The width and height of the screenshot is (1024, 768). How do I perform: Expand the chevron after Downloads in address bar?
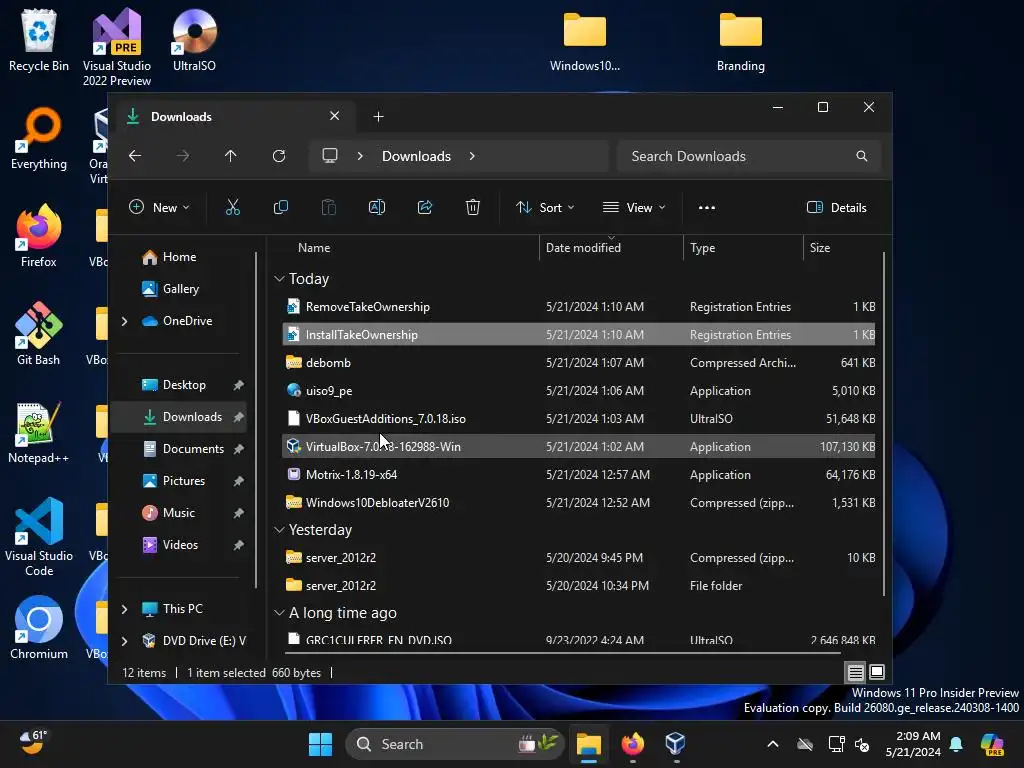(x=472, y=156)
